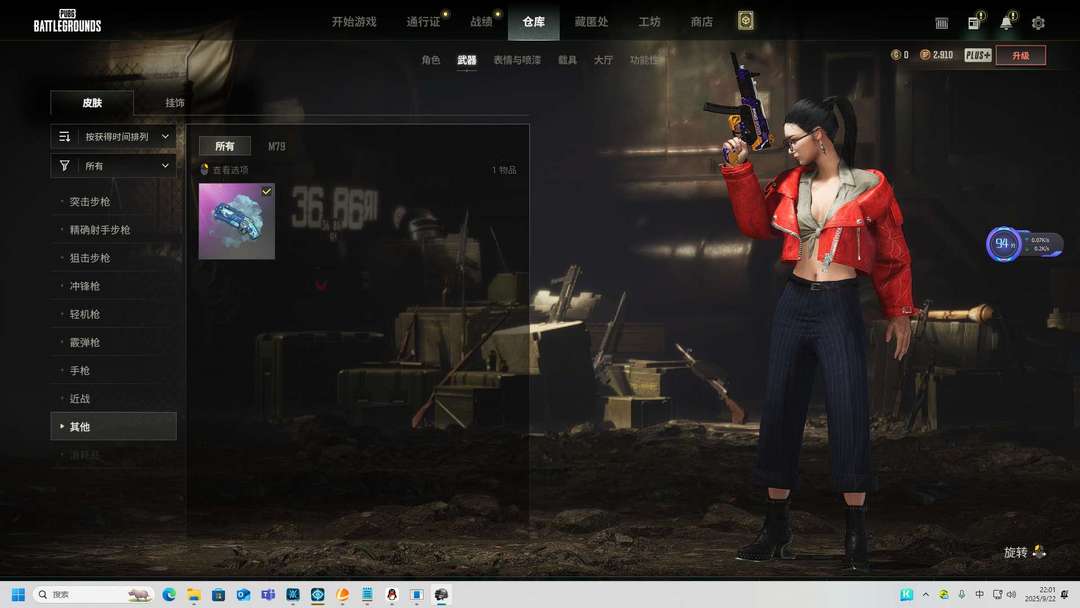Open the Windows Start menu

(18, 594)
